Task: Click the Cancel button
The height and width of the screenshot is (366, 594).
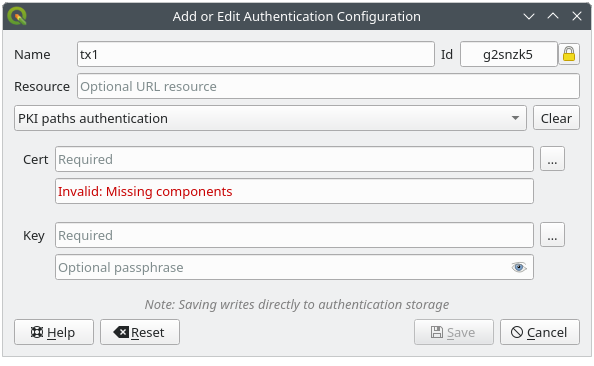Action: click(x=540, y=332)
